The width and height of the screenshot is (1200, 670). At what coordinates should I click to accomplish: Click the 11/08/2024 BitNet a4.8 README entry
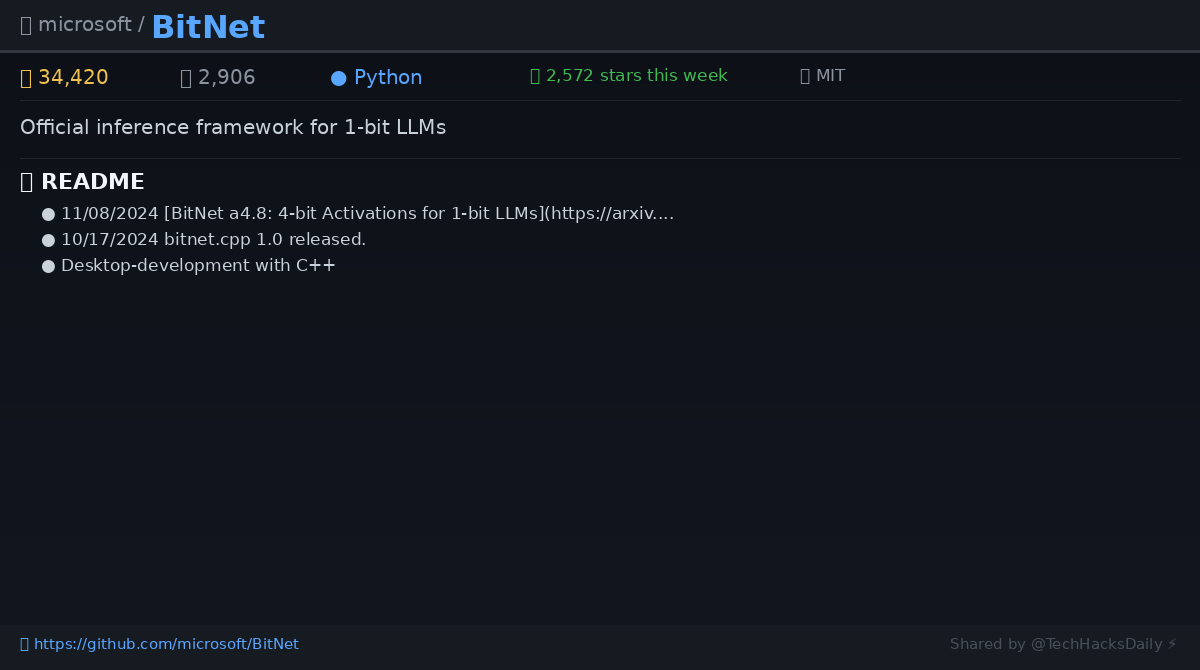click(x=367, y=213)
